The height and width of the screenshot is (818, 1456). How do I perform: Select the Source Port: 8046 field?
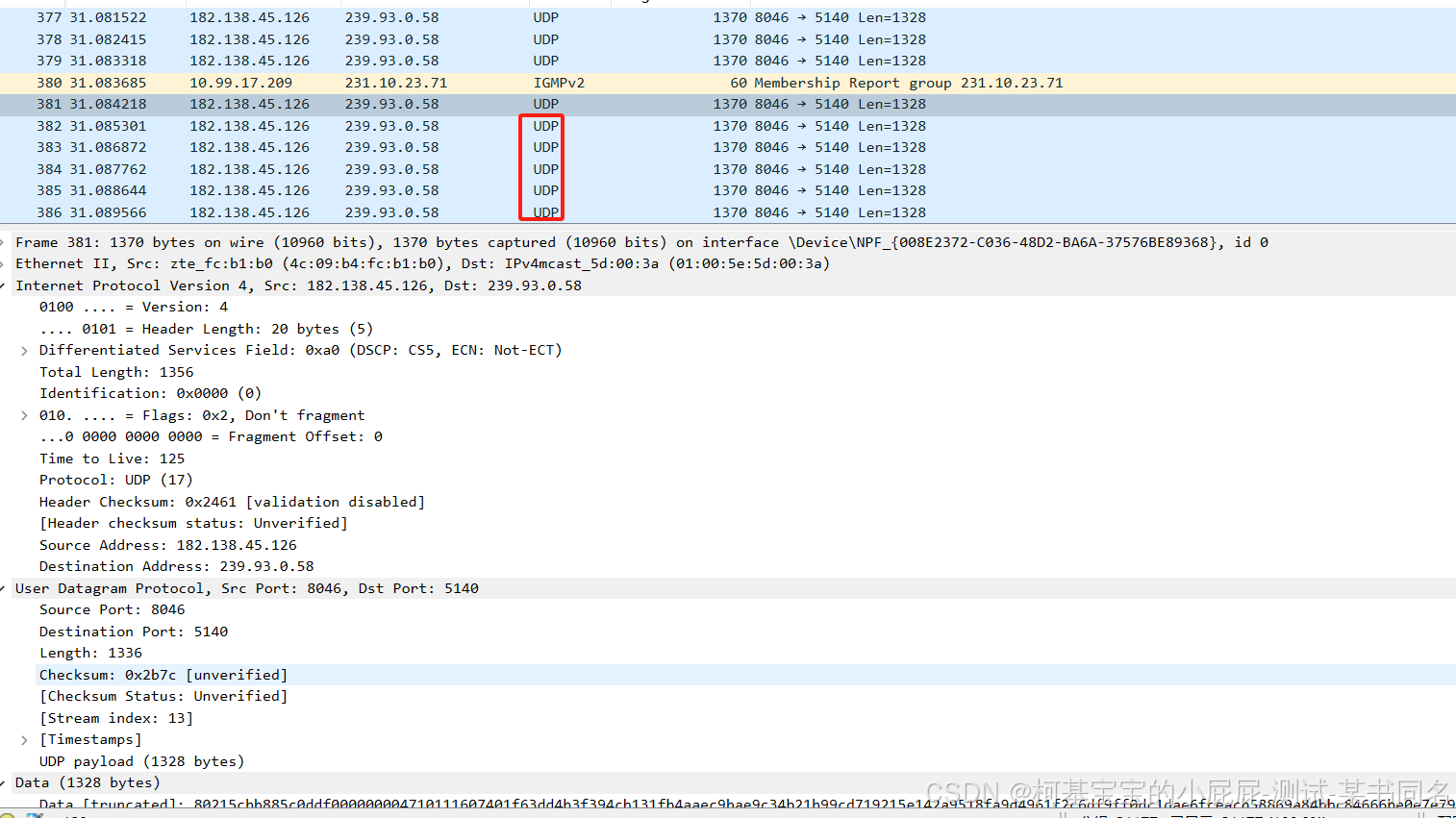(x=113, y=609)
